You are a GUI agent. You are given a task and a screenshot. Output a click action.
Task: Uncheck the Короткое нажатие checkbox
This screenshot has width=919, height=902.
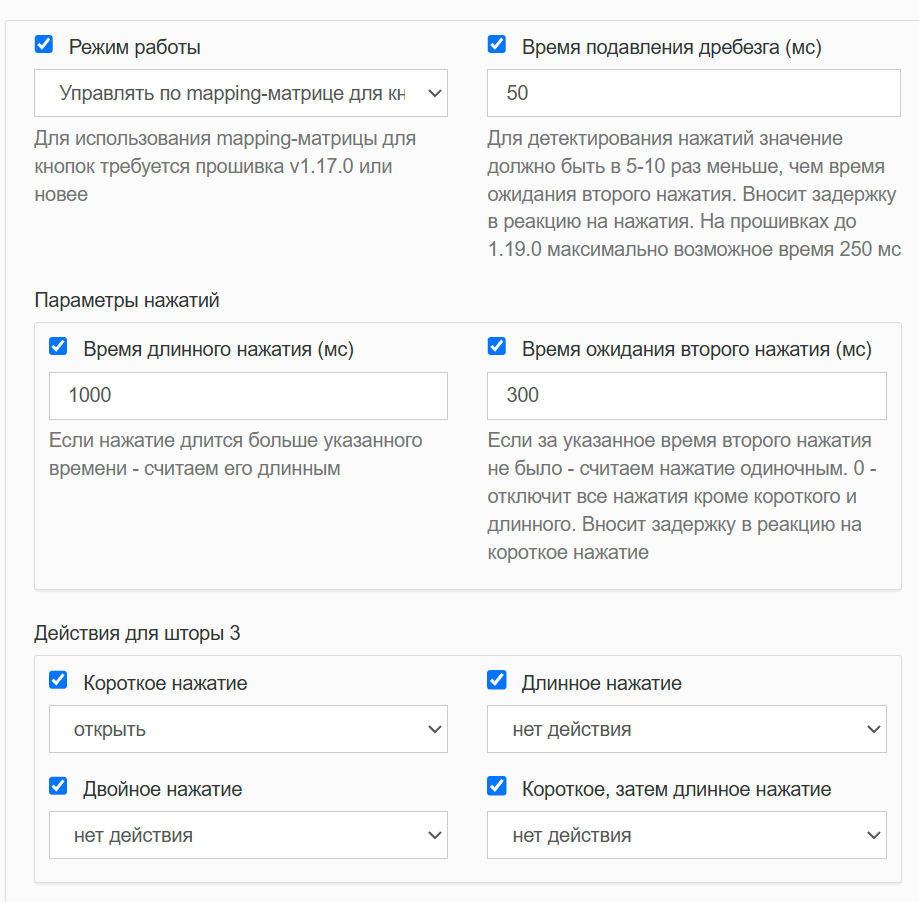coord(58,680)
